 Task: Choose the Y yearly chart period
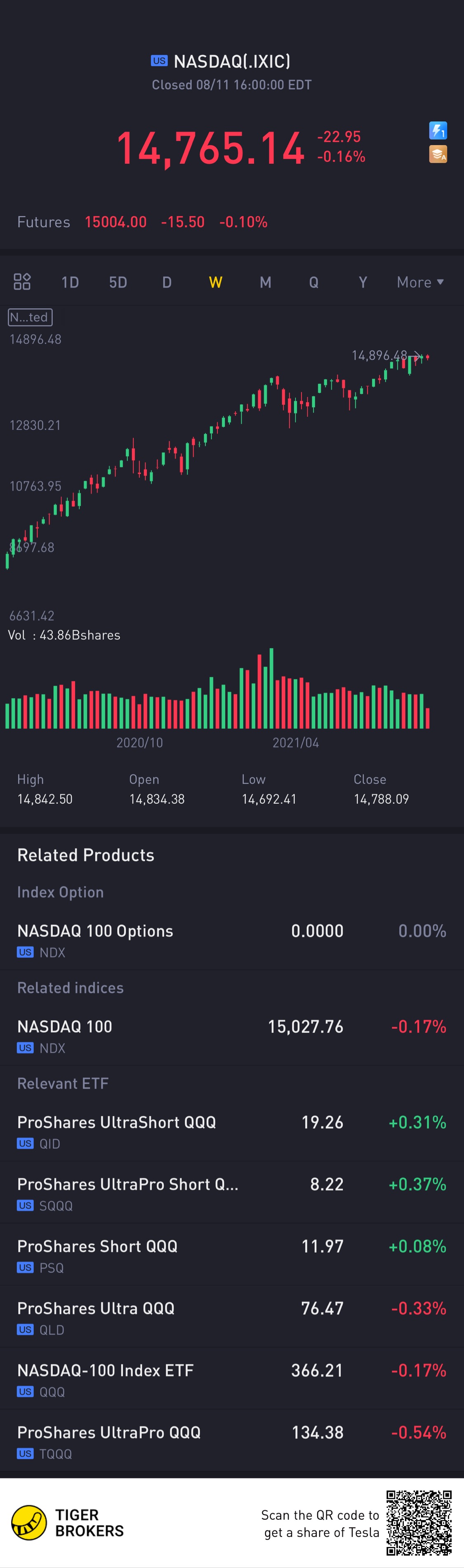363,282
